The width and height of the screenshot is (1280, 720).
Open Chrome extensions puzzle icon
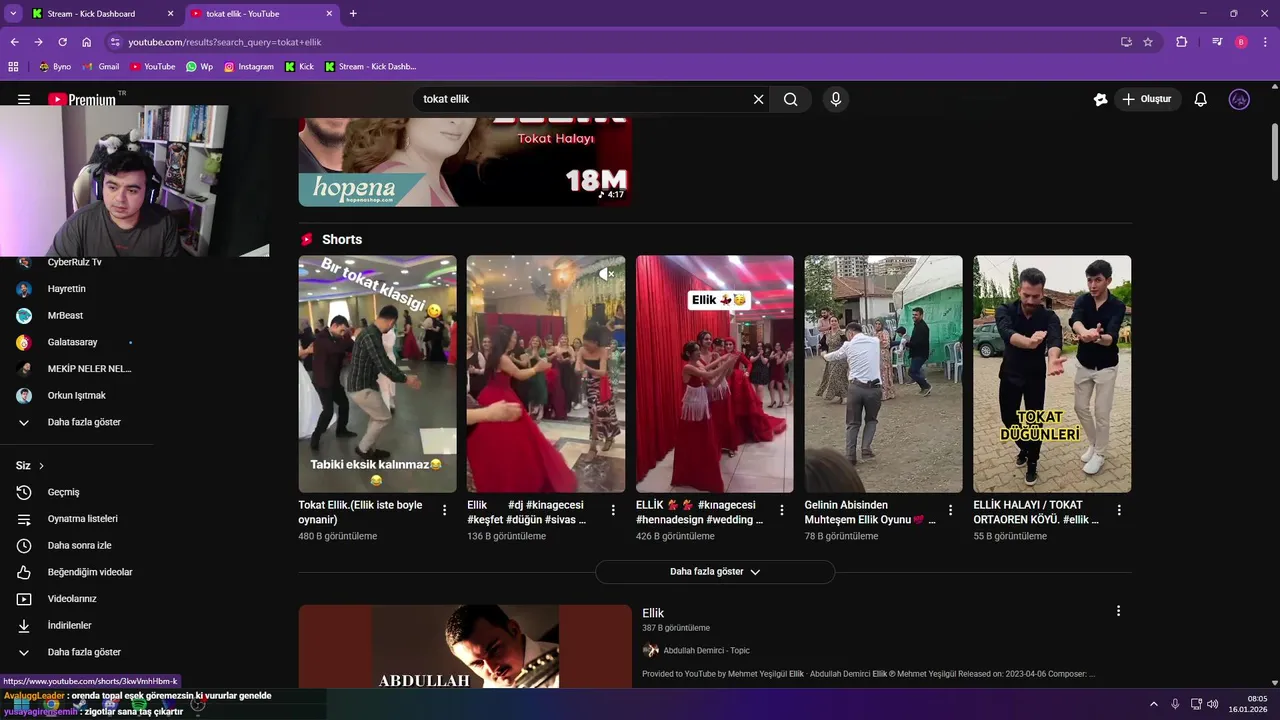click(1181, 42)
